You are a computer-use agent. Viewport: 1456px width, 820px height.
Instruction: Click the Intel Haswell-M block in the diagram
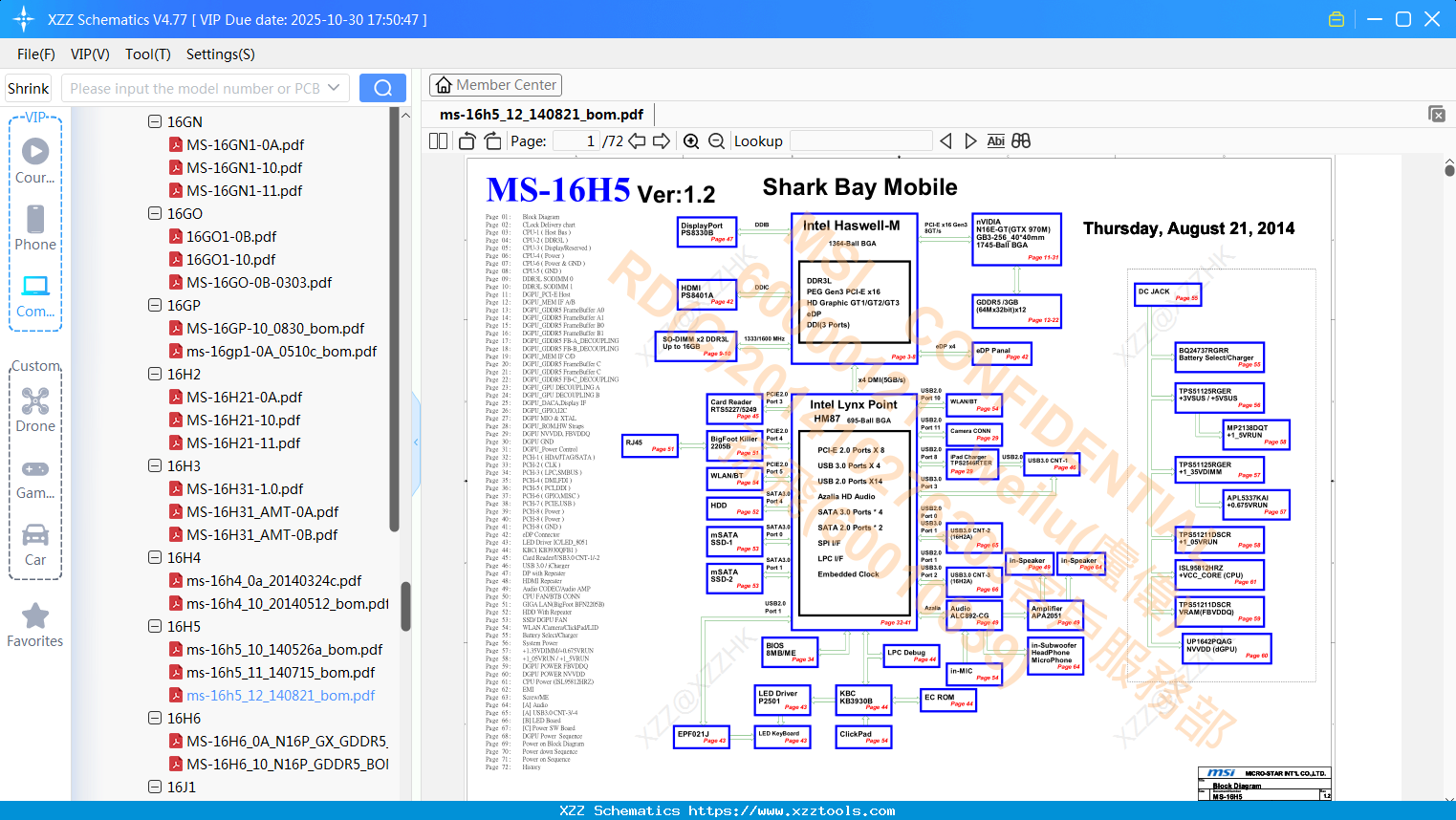(856, 289)
